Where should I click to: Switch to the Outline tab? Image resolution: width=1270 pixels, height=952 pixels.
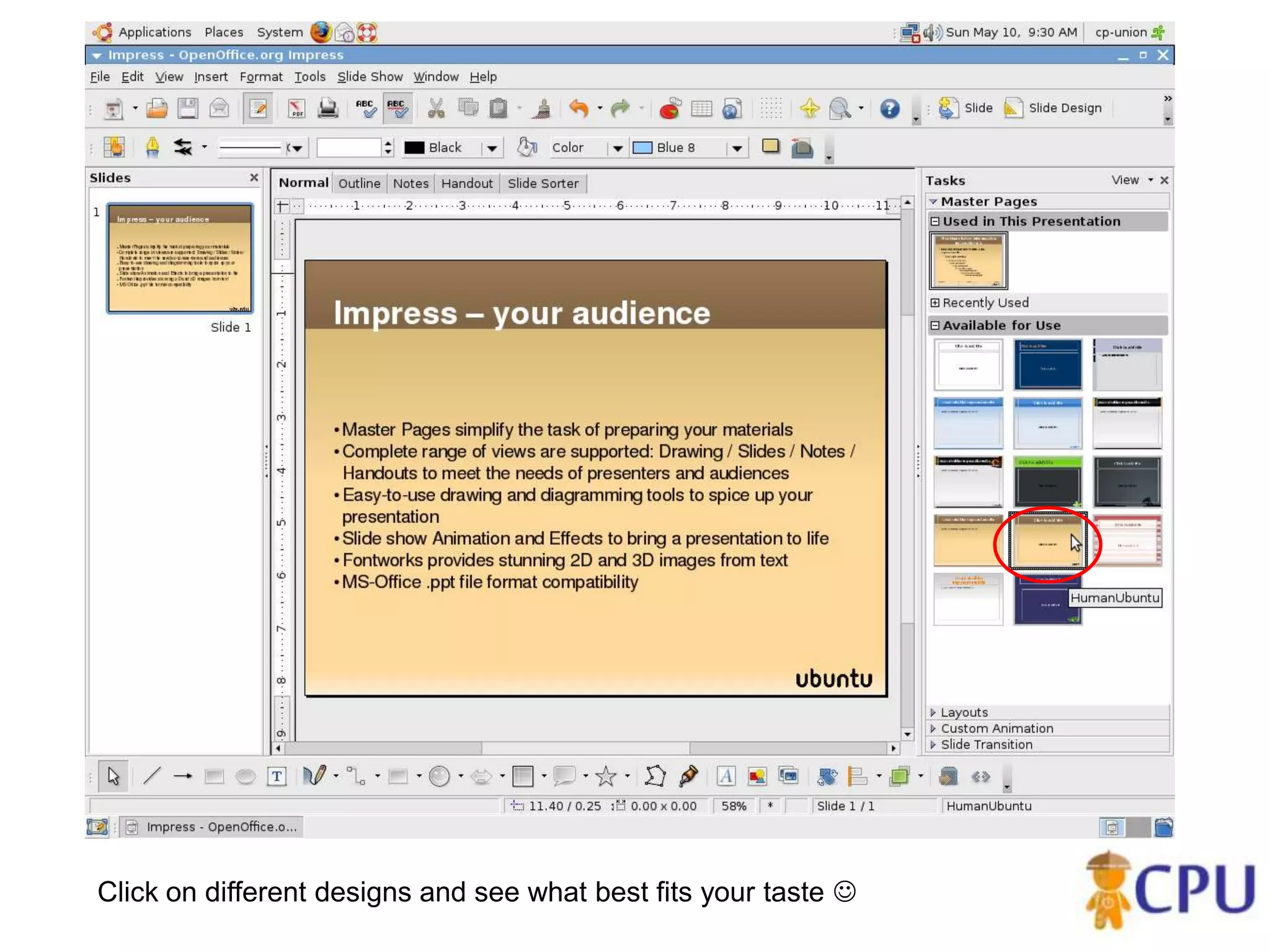pyautogui.click(x=360, y=183)
